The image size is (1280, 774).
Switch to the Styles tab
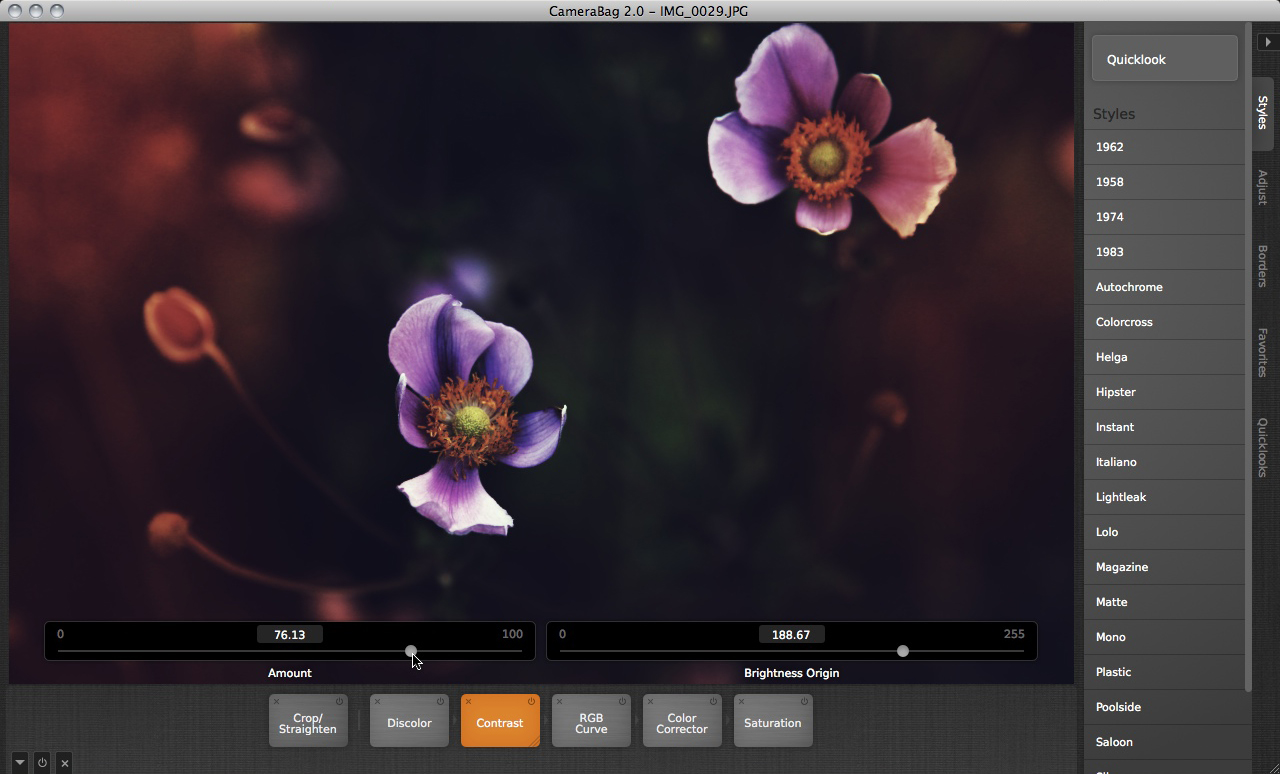pyautogui.click(x=1263, y=112)
